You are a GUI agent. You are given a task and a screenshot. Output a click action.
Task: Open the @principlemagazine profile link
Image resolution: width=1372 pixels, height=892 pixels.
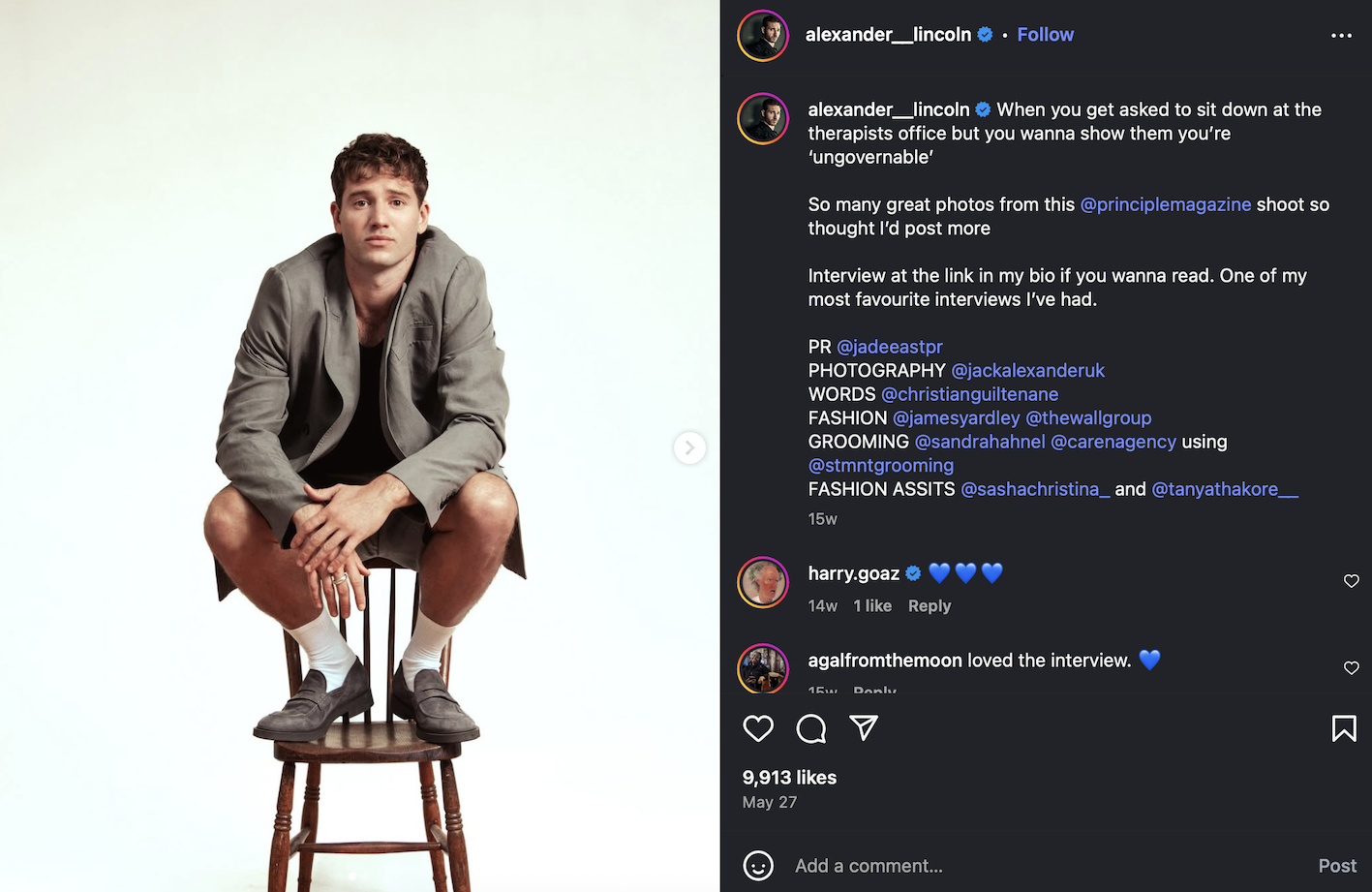click(1165, 204)
